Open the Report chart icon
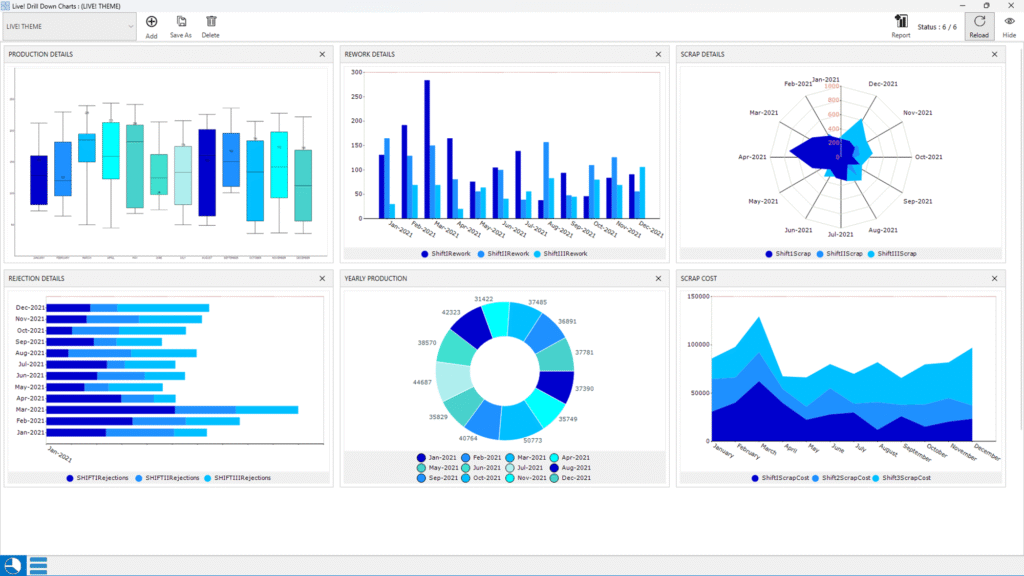1024x576 pixels. click(x=901, y=21)
